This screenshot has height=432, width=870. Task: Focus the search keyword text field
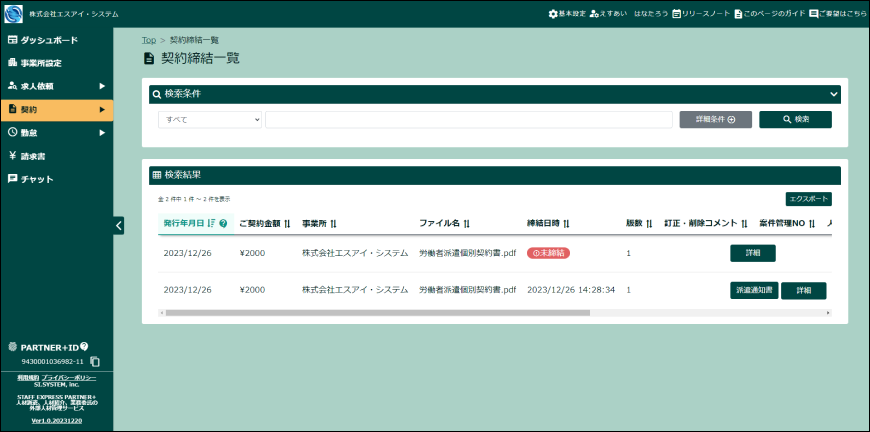click(469, 120)
